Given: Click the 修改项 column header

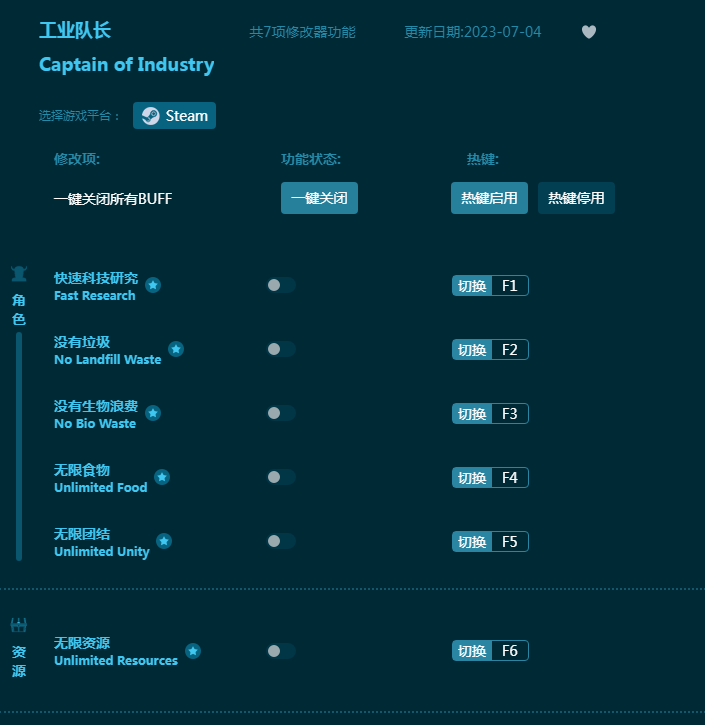Looking at the screenshot, I should pos(77,159).
